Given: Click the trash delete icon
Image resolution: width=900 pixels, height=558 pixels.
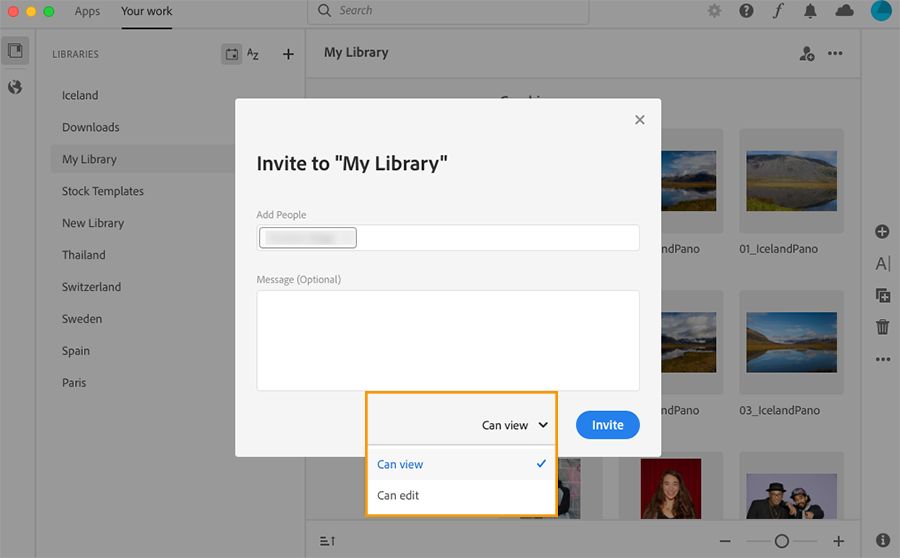Looking at the screenshot, I should [x=883, y=327].
